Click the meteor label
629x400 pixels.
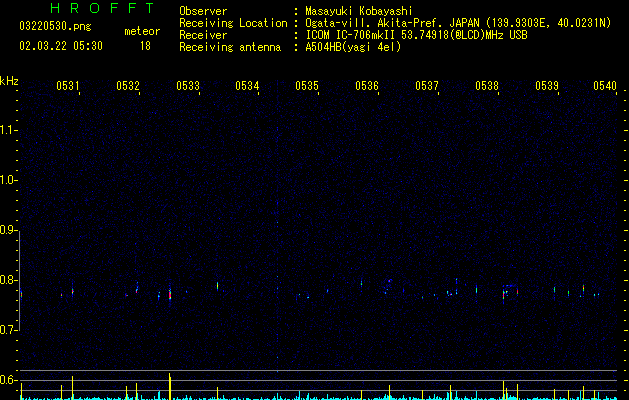coord(142,31)
